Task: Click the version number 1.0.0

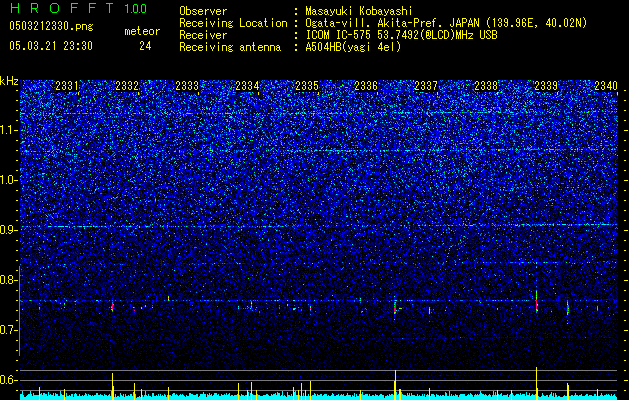Action: point(136,8)
